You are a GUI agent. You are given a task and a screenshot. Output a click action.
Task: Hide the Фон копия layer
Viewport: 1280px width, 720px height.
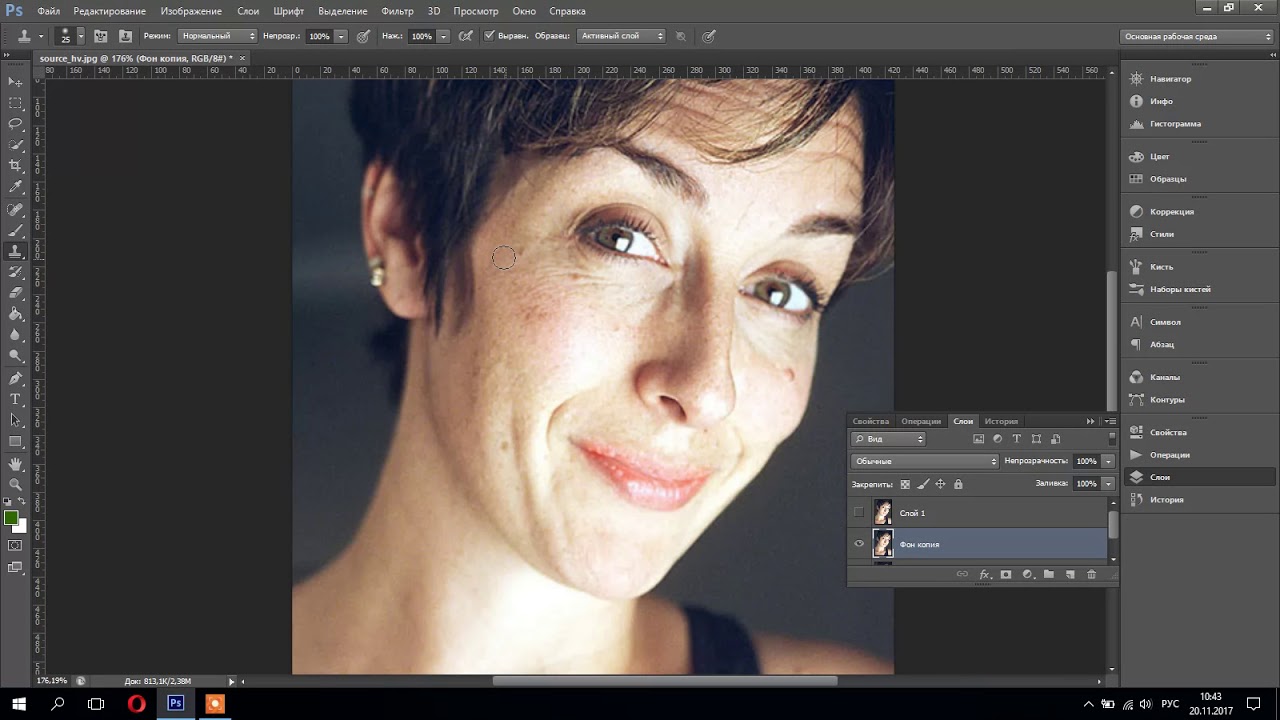click(858, 544)
